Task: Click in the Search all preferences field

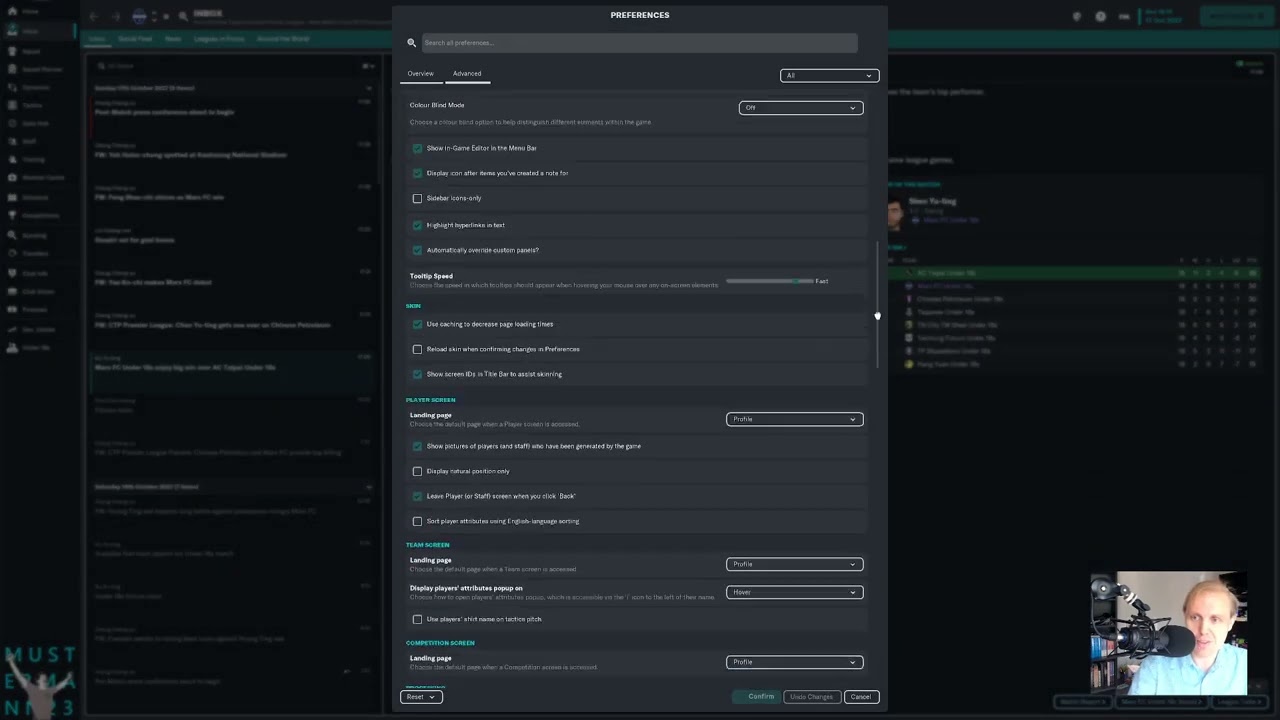Action: 638,43
